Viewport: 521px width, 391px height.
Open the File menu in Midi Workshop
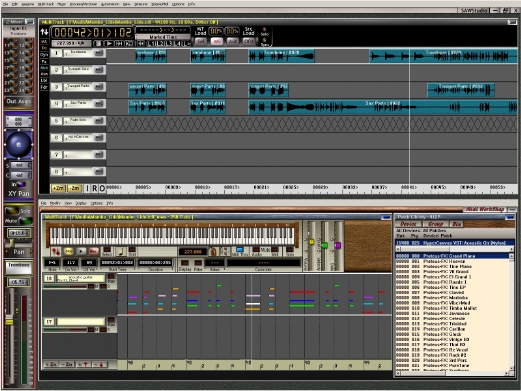pos(43,203)
